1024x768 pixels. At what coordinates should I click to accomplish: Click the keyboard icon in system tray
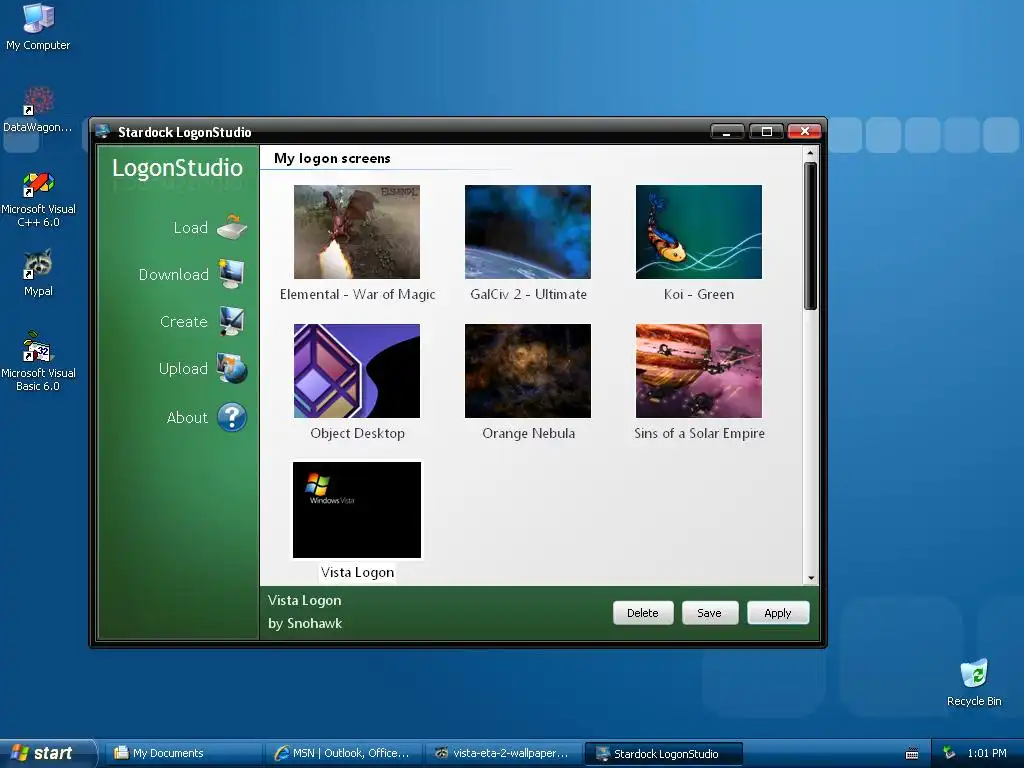(912, 754)
